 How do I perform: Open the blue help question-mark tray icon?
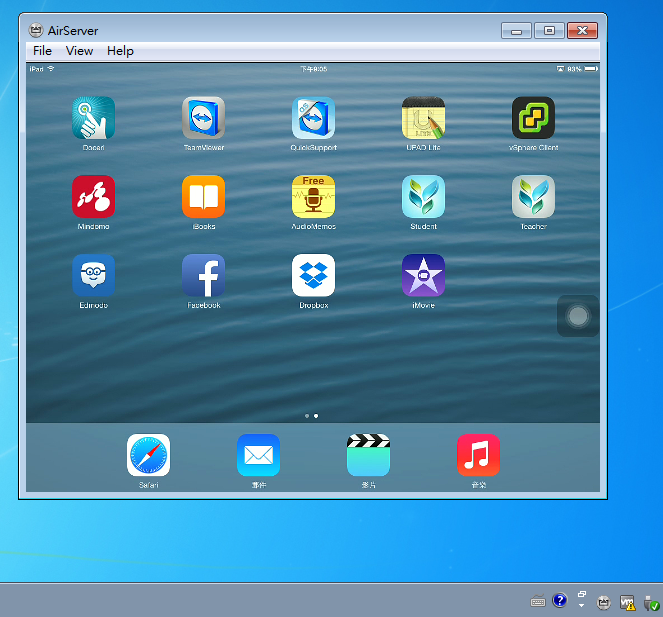[x=559, y=600]
